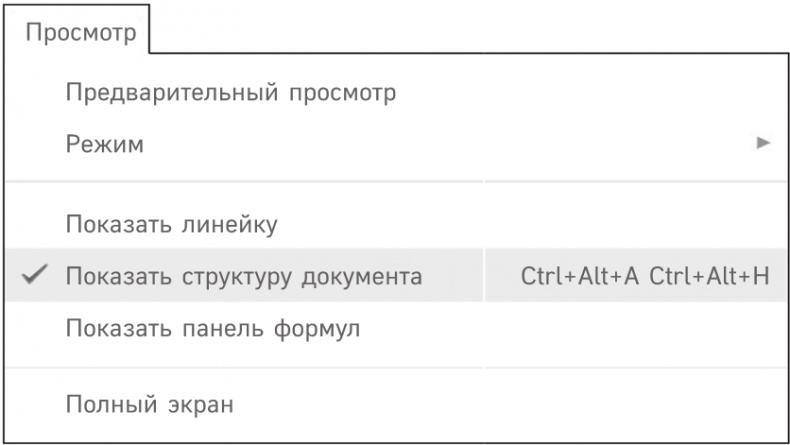The width and height of the screenshot is (790, 445).
Task: Disable Показать структуру документа
Action: tap(244, 275)
